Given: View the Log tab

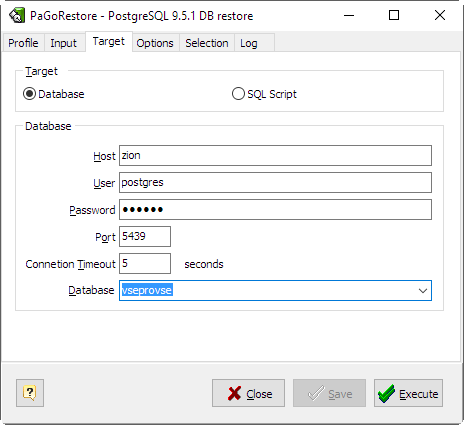Looking at the screenshot, I should pyautogui.click(x=249, y=43).
